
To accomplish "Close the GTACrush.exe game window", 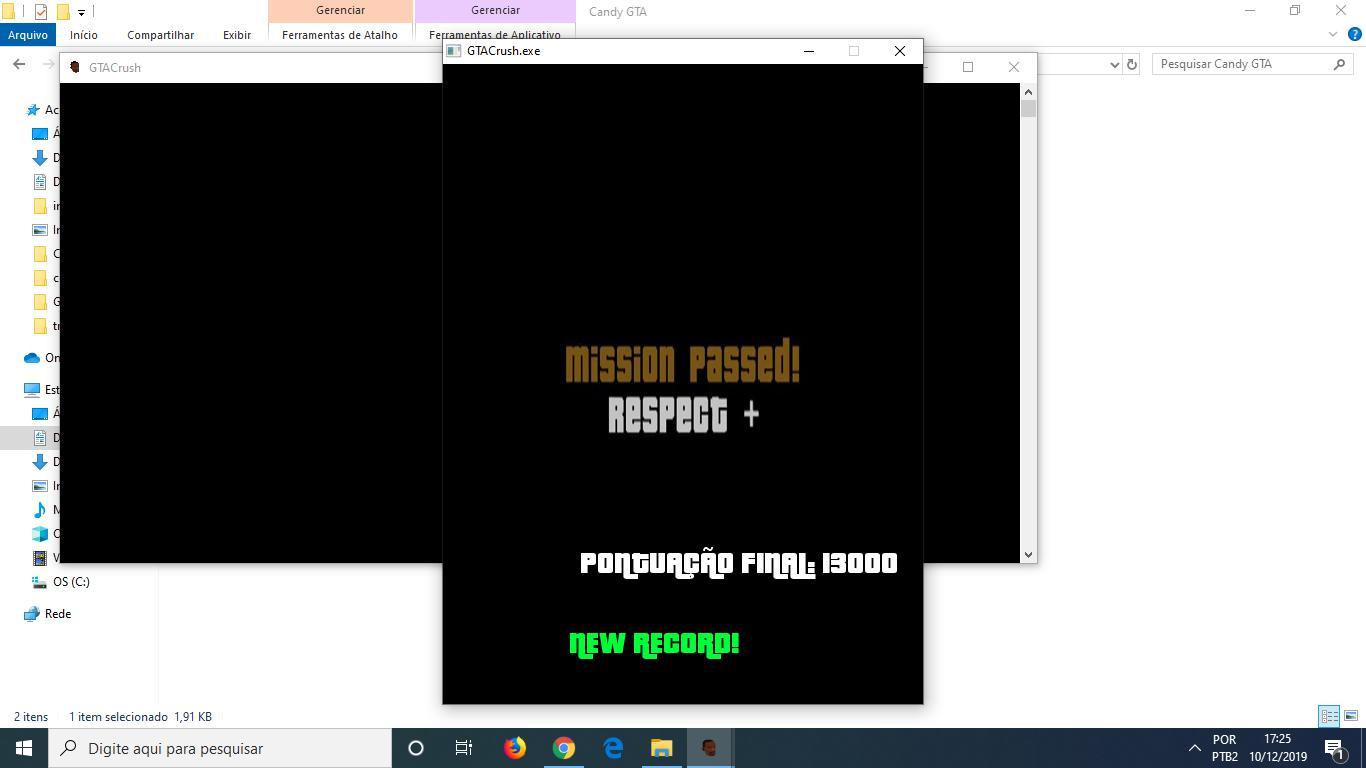I will 900,51.
